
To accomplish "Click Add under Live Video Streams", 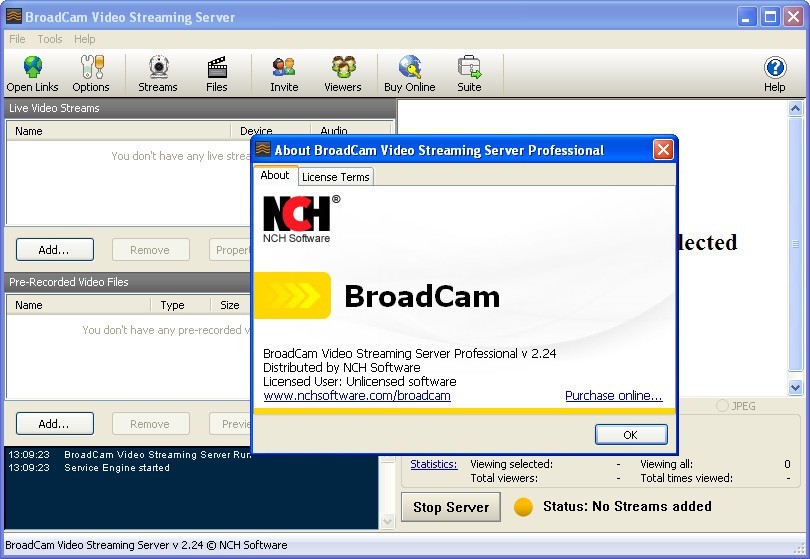I will [x=54, y=250].
